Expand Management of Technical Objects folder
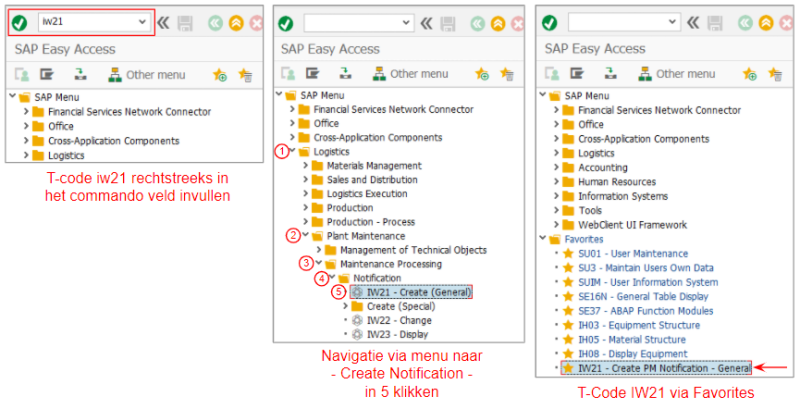Image resolution: width=800 pixels, height=409 pixels. pos(319,250)
